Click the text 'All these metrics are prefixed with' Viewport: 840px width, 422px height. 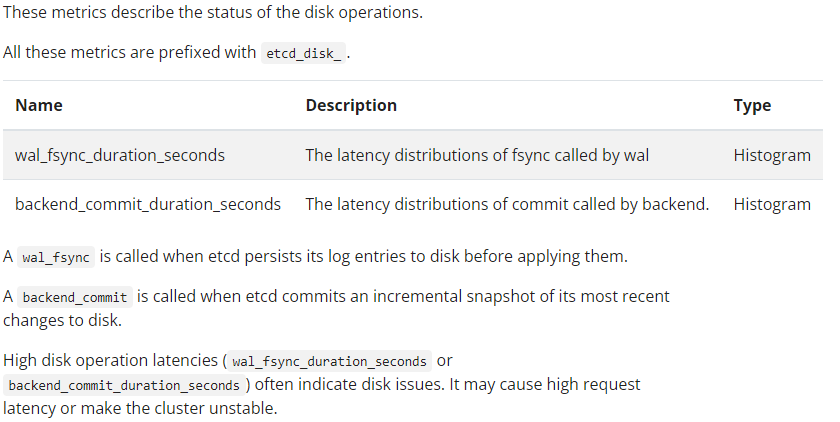[130, 52]
